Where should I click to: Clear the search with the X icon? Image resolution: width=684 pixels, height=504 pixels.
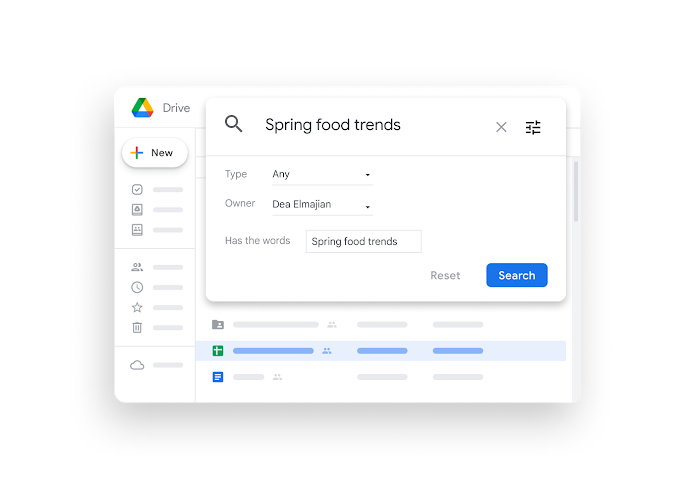pos(501,127)
